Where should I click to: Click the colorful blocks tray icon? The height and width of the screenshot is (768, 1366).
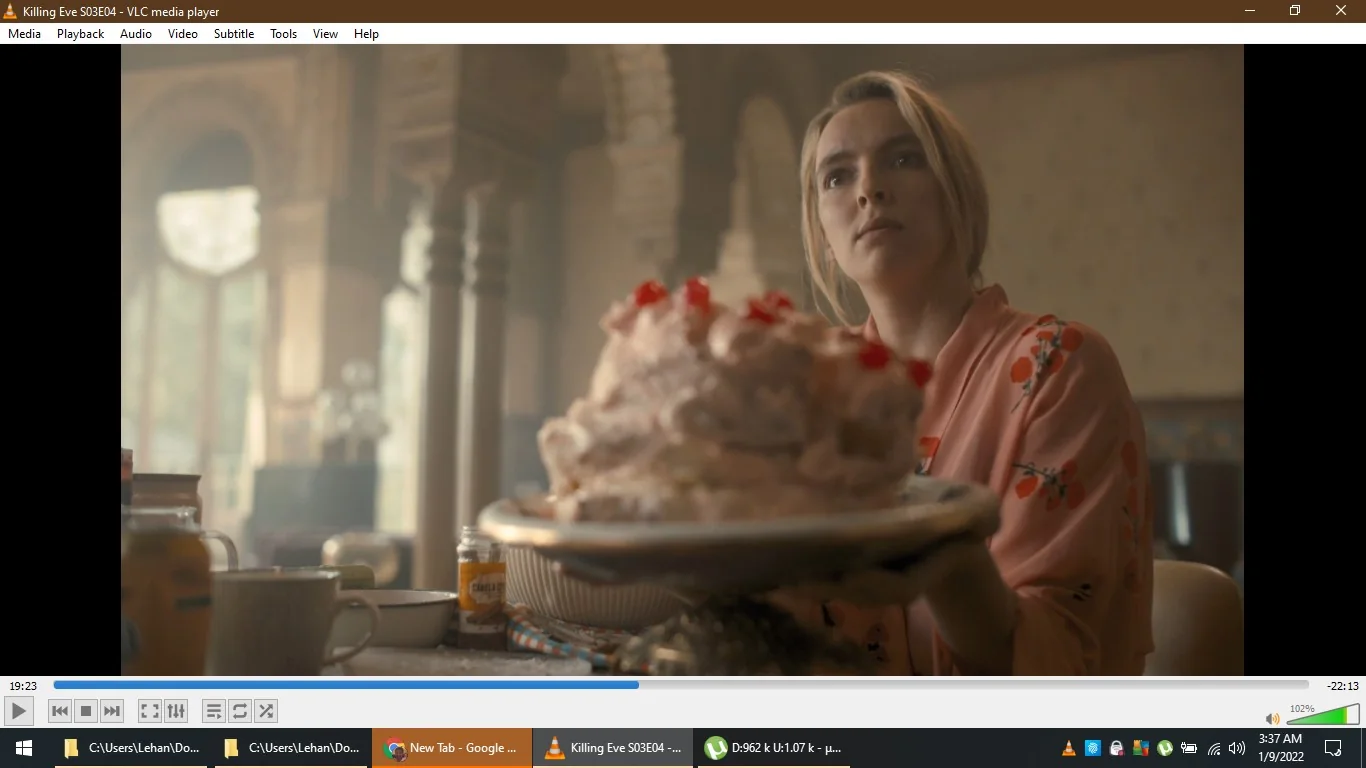coord(1140,748)
